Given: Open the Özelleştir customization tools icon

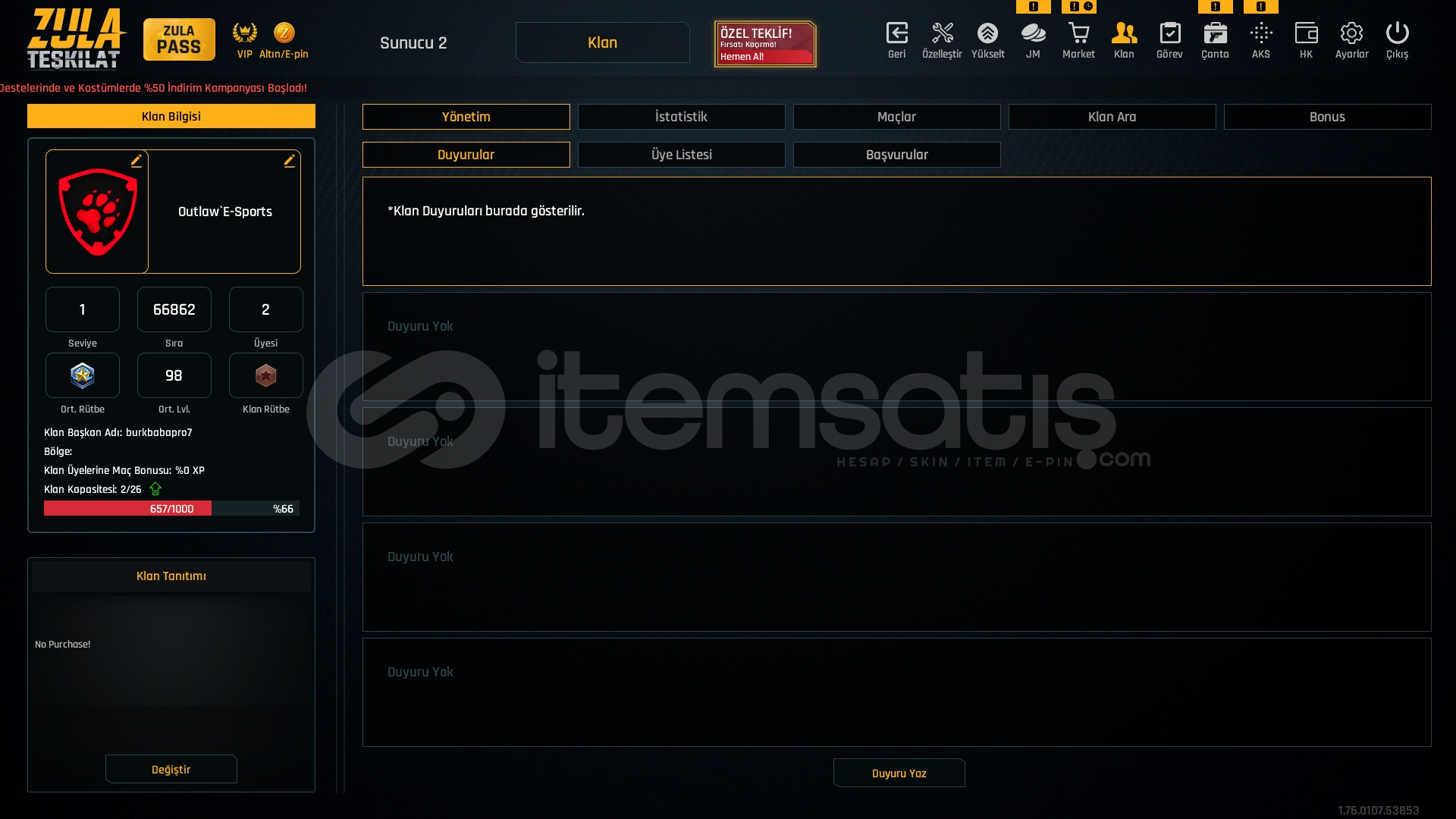Looking at the screenshot, I should click(x=942, y=33).
